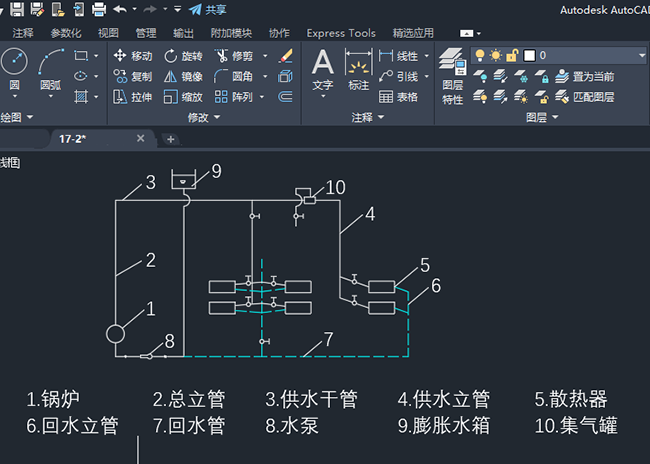The width and height of the screenshot is (650, 464).
Task: Click the 旋转 rotate tool
Action: 183,56
